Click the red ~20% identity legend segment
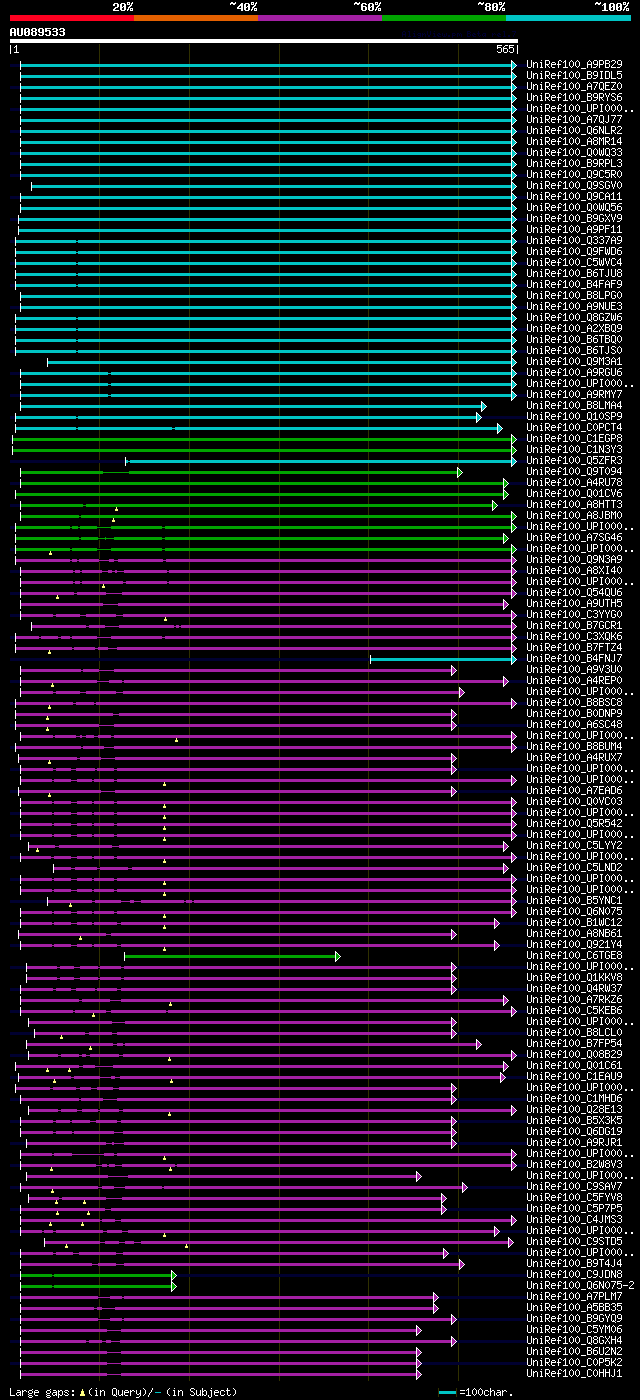This screenshot has height=1400, width=640. [72, 17]
